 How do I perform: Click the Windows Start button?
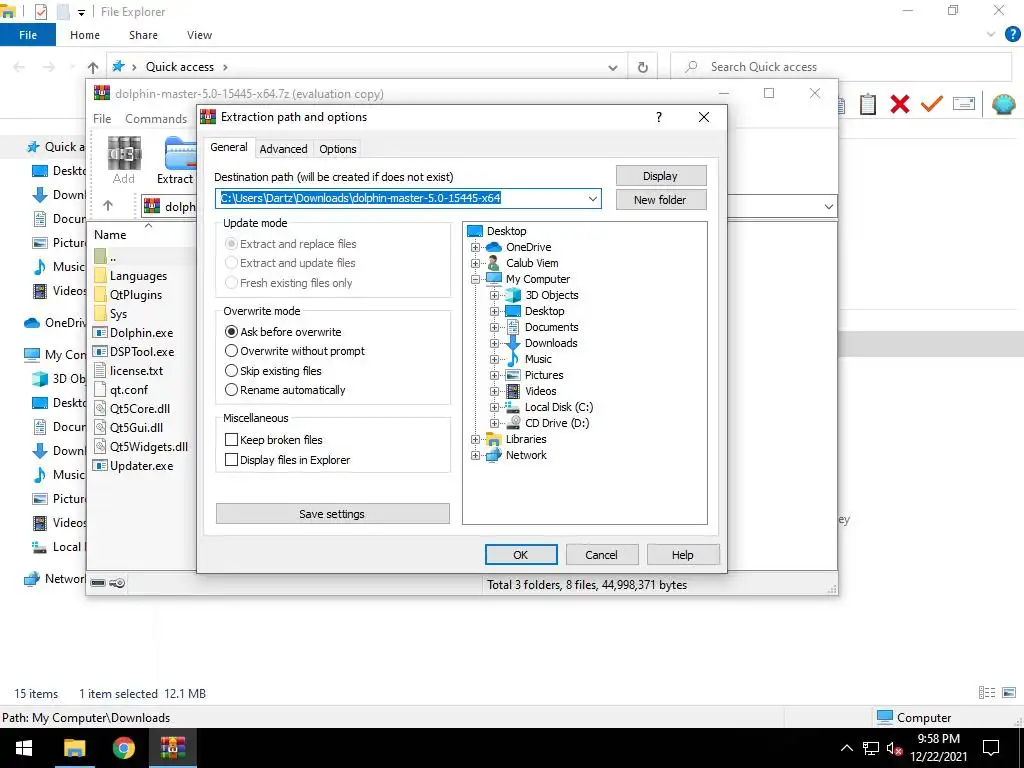24,748
